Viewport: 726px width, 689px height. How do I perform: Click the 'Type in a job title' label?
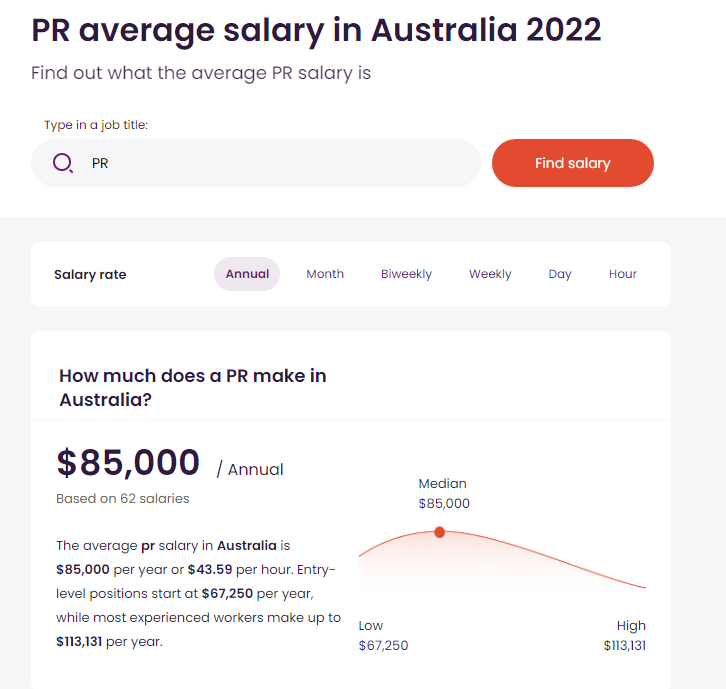coord(96,125)
